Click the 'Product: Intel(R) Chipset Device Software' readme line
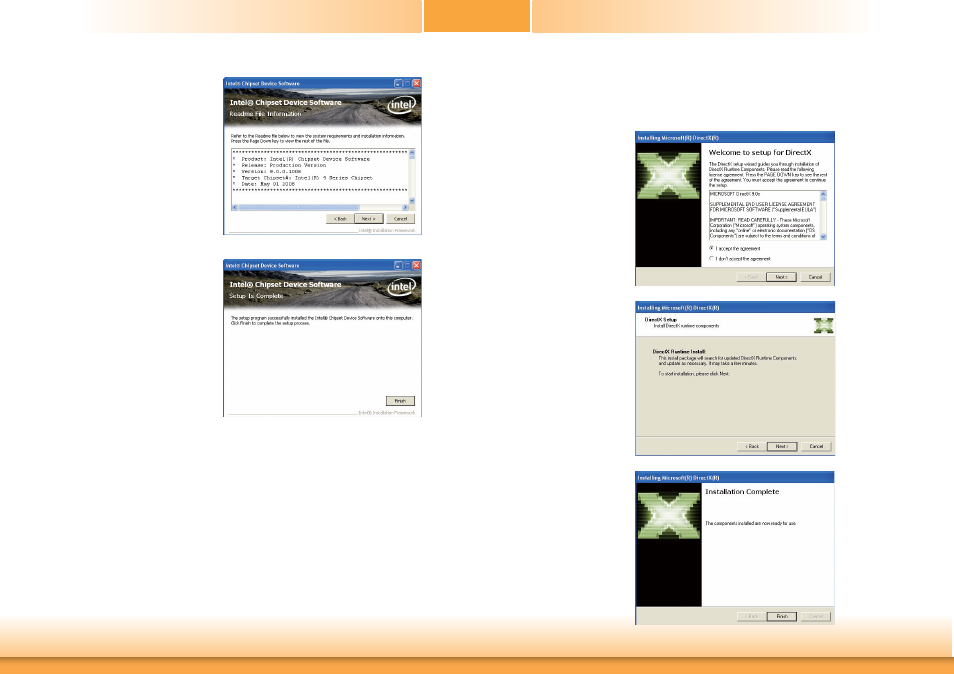The image size is (954, 674). point(305,159)
